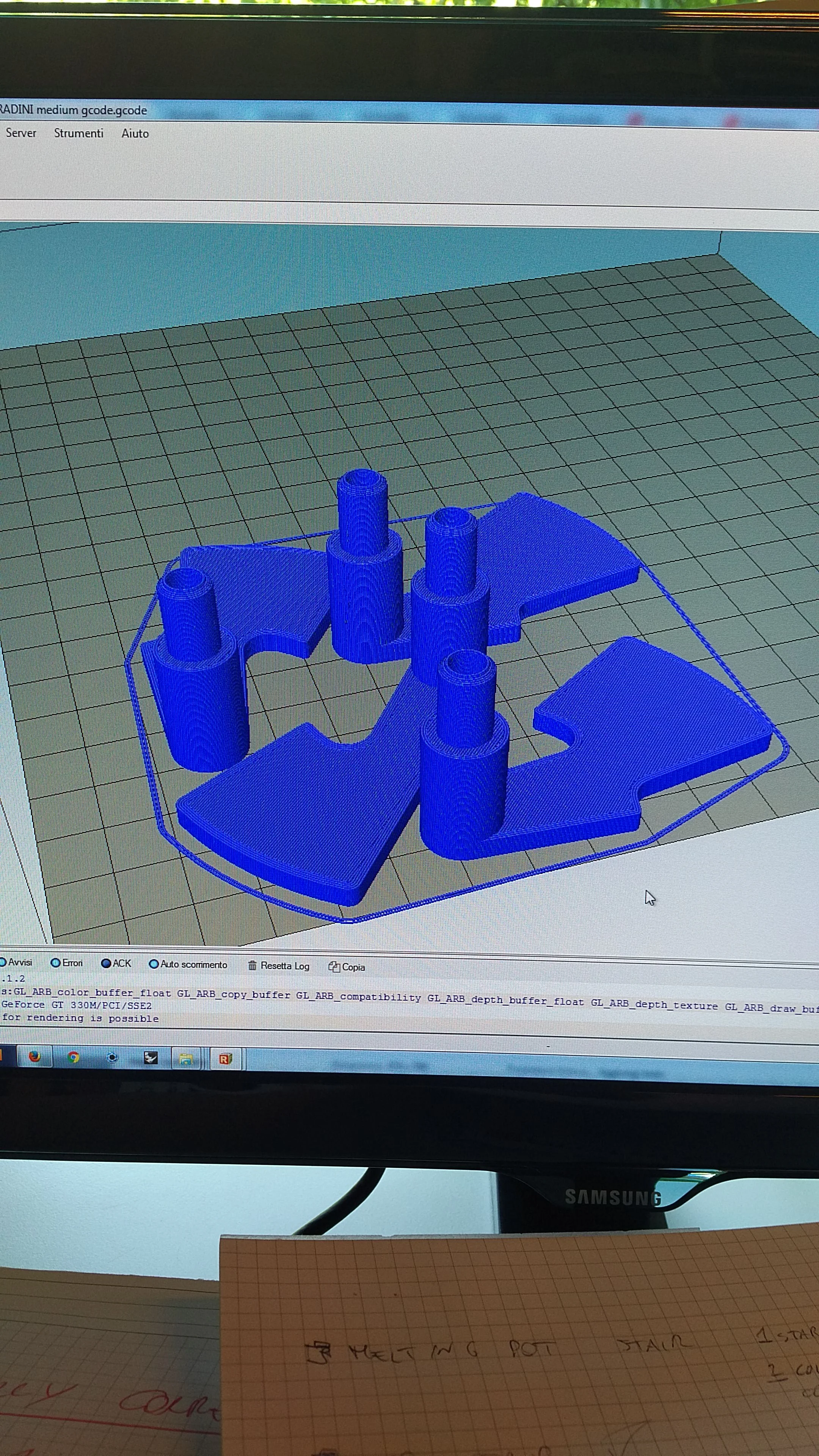Click the gcode.gcode window title bar
This screenshot has height=1456, width=819.
point(74,110)
